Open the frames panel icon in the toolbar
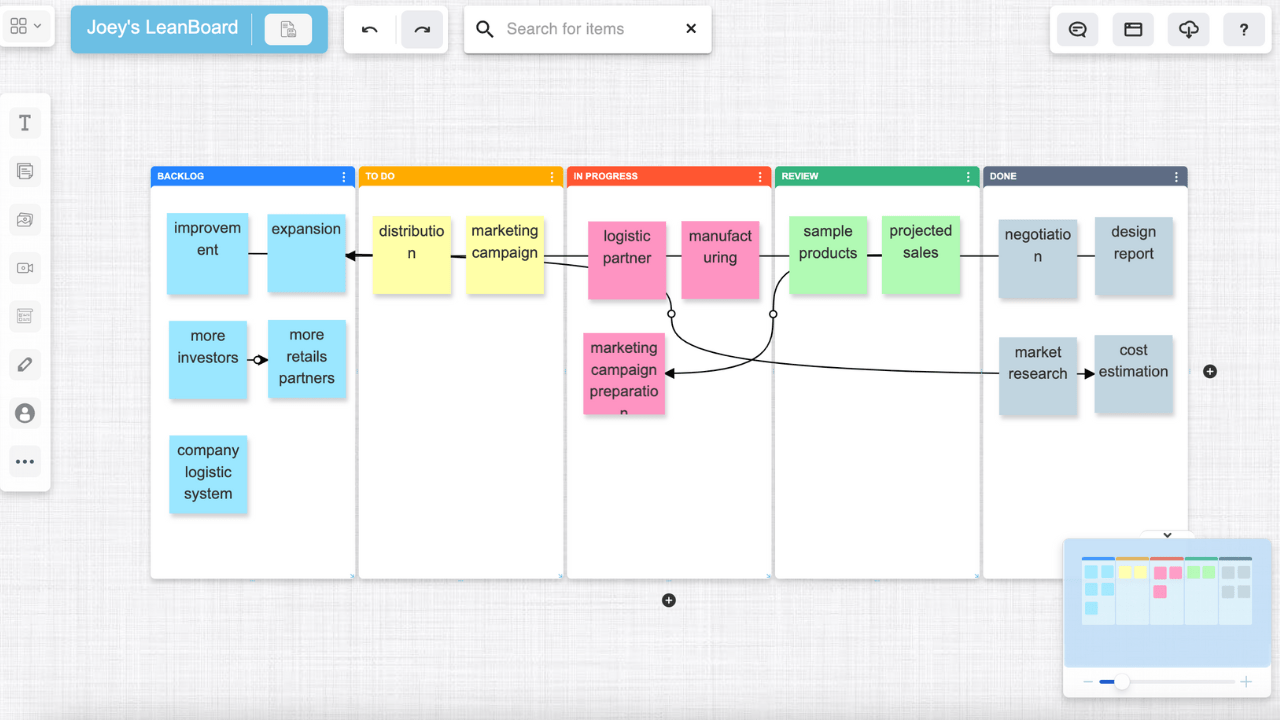 (1133, 29)
